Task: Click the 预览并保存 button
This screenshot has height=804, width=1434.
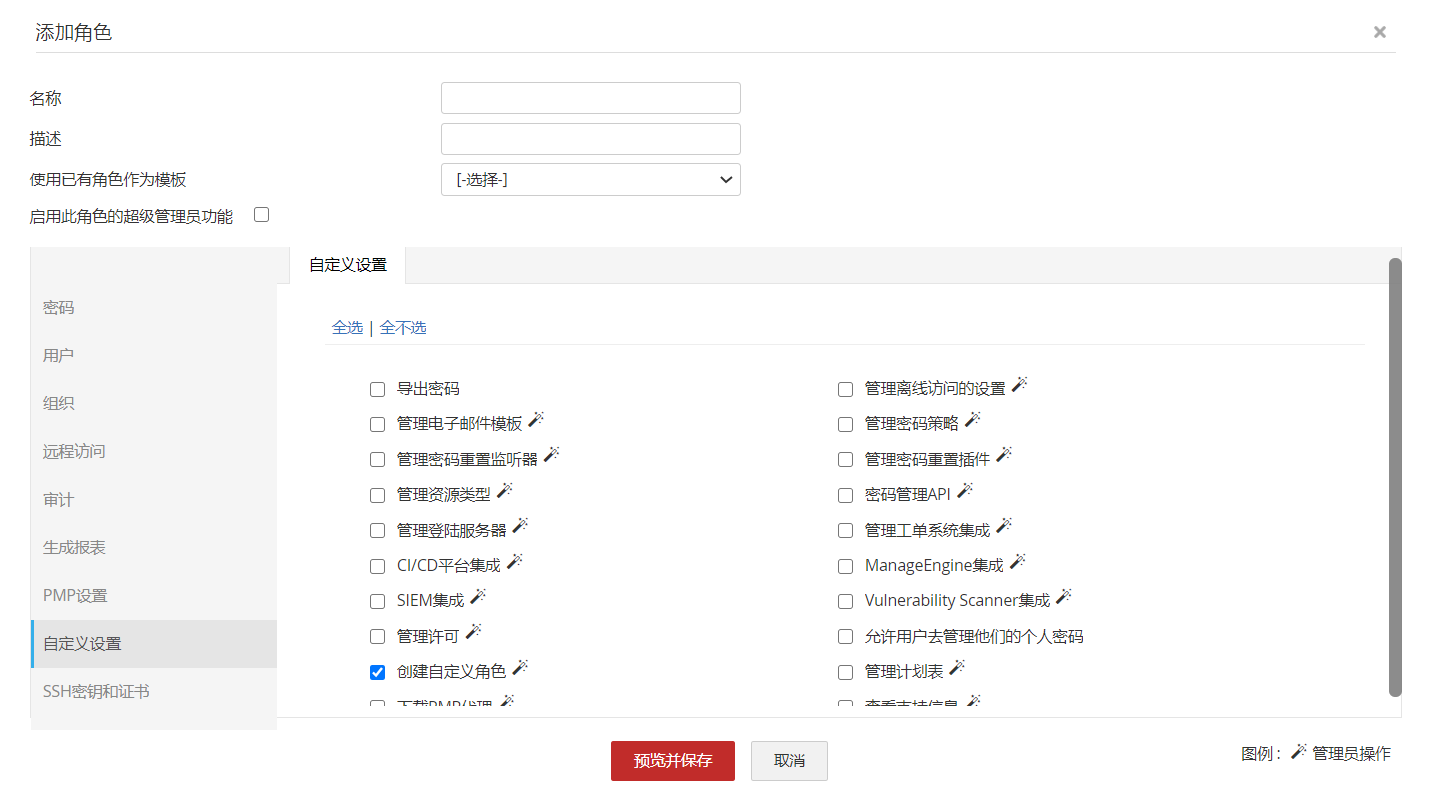Action: click(x=672, y=761)
